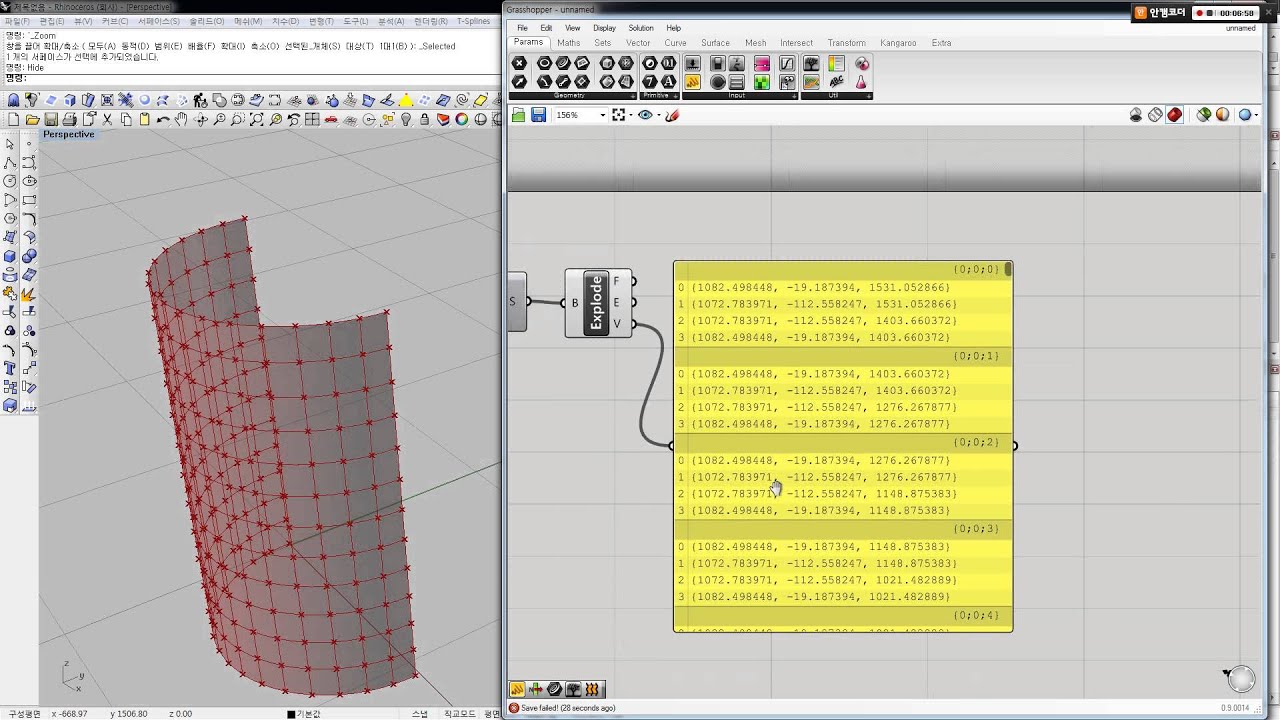Screen dimensions: 1280x720
Task: Open the zoom extents dropdown arrow in Grasshopper
Action: click(631, 116)
